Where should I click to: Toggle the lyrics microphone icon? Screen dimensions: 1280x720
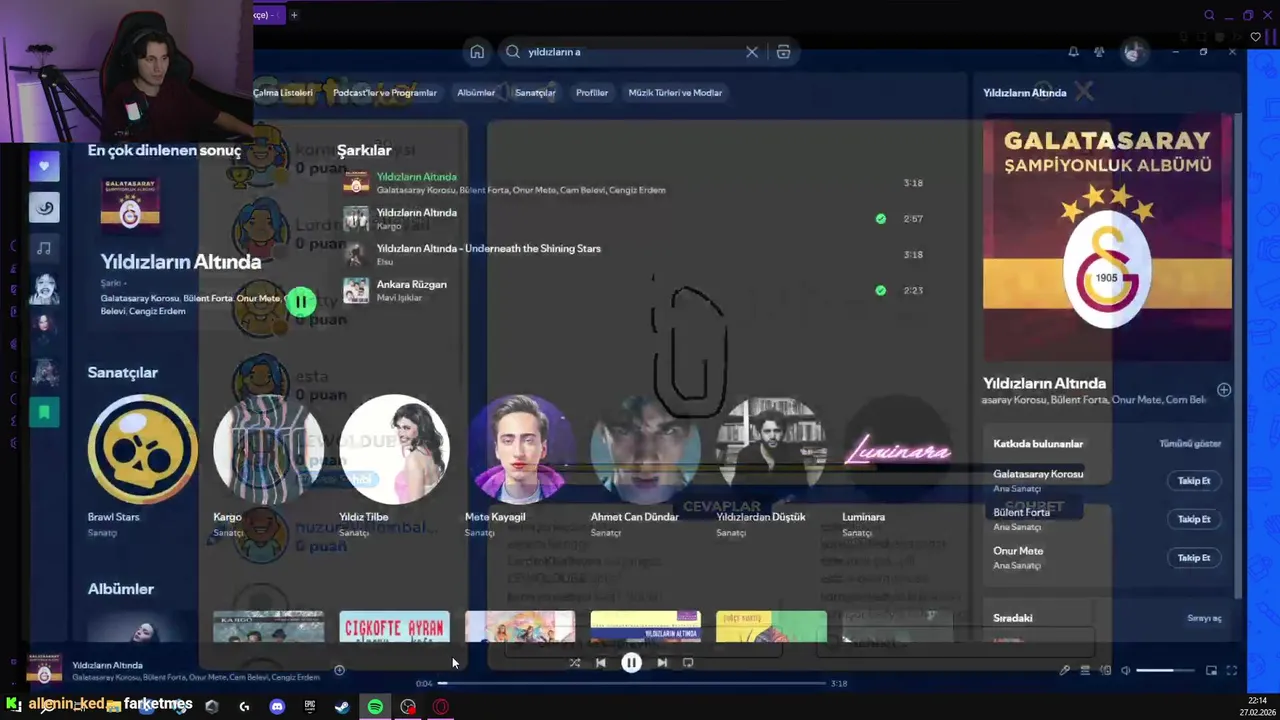pyautogui.click(x=1065, y=670)
